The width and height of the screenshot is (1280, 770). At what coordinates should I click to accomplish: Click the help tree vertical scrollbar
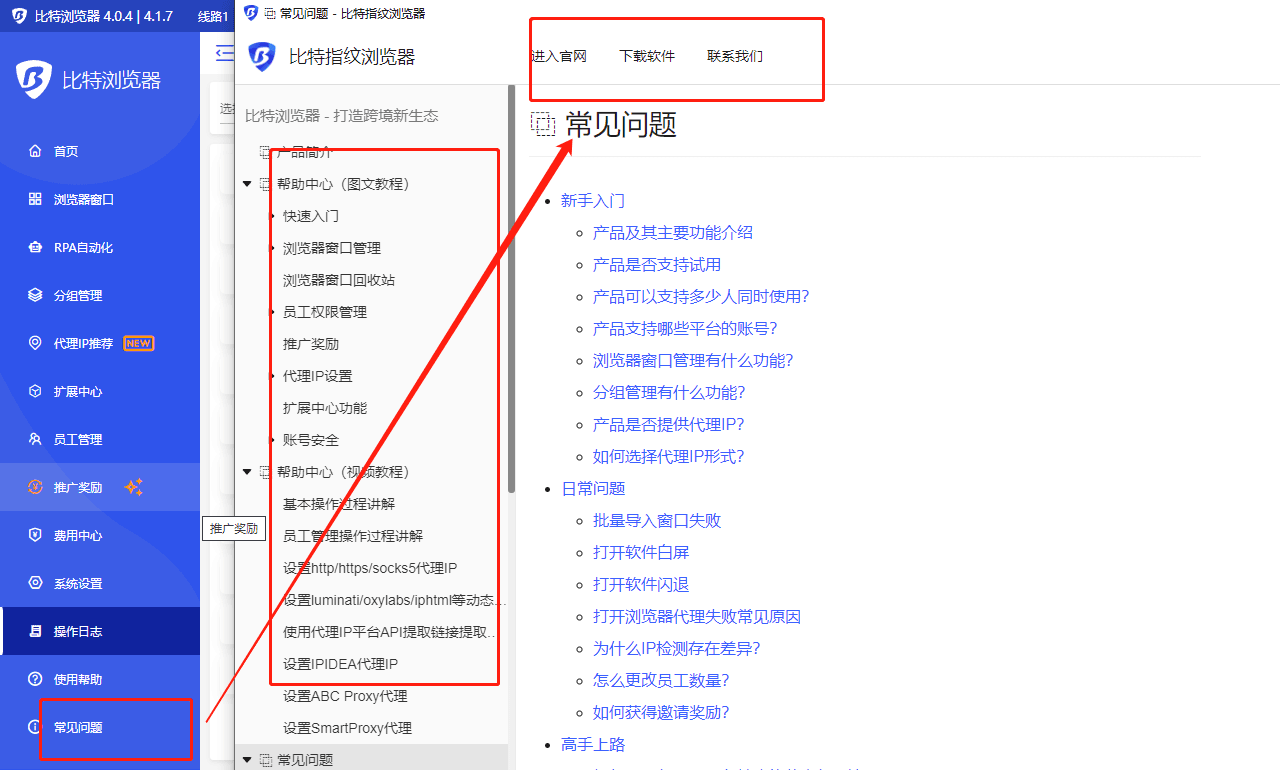[x=511, y=300]
